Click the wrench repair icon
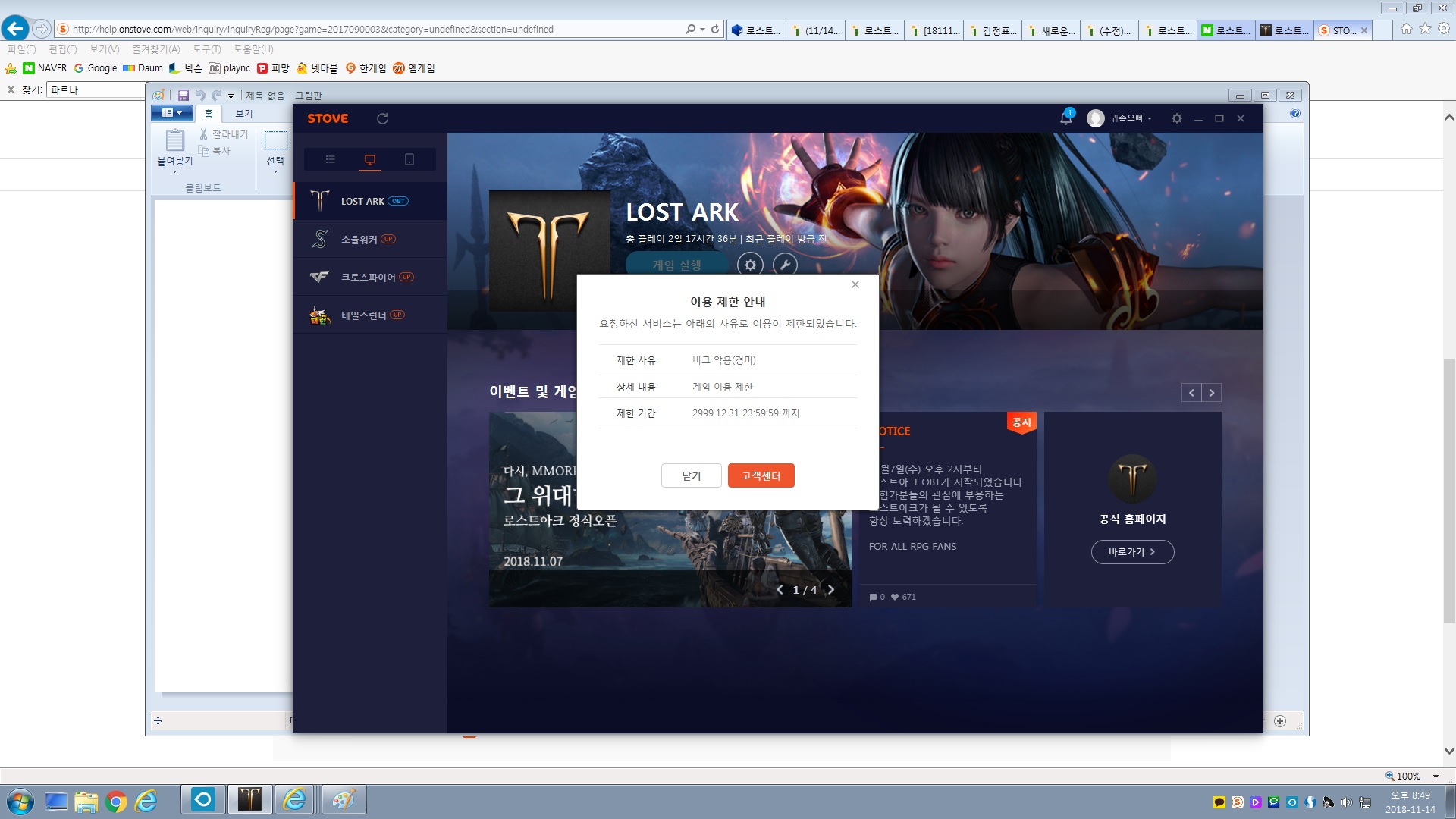 [x=785, y=265]
